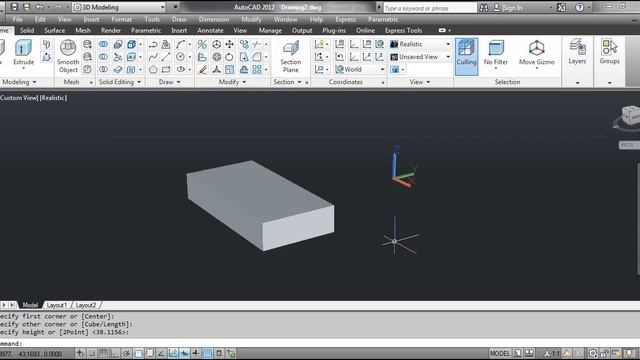The image size is (640, 360).
Task: Select the Rotate tool in Modify
Action: [x=230, y=57]
